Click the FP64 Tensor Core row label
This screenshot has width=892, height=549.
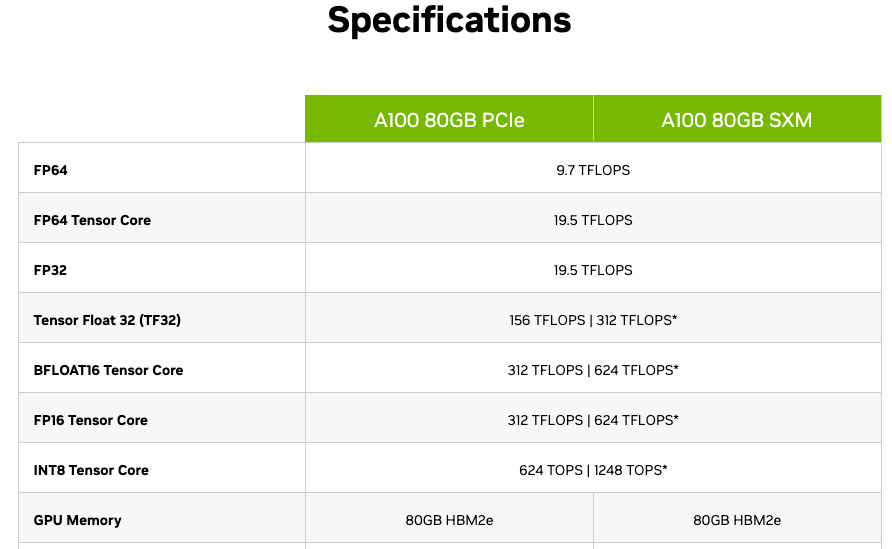click(92, 220)
